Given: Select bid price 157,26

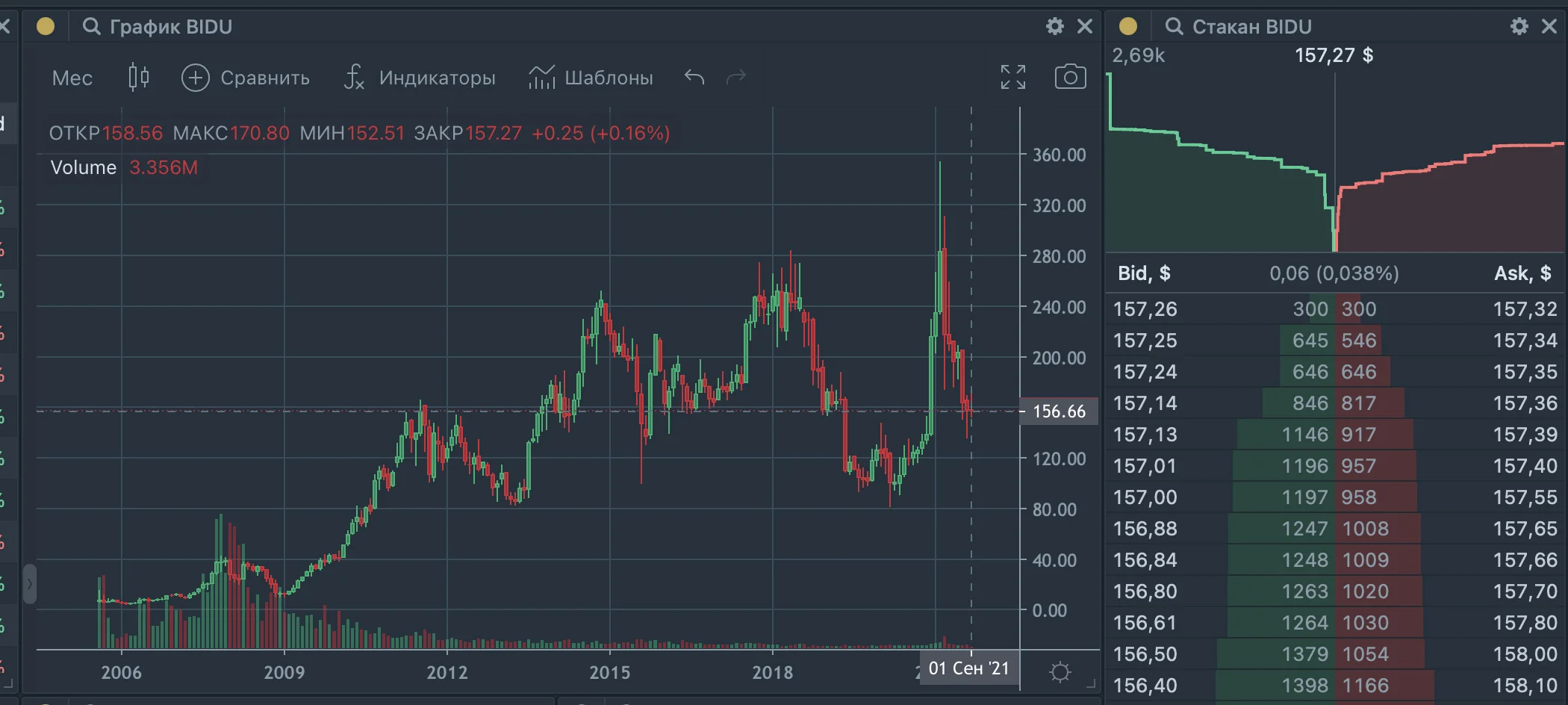Looking at the screenshot, I should tap(1145, 309).
